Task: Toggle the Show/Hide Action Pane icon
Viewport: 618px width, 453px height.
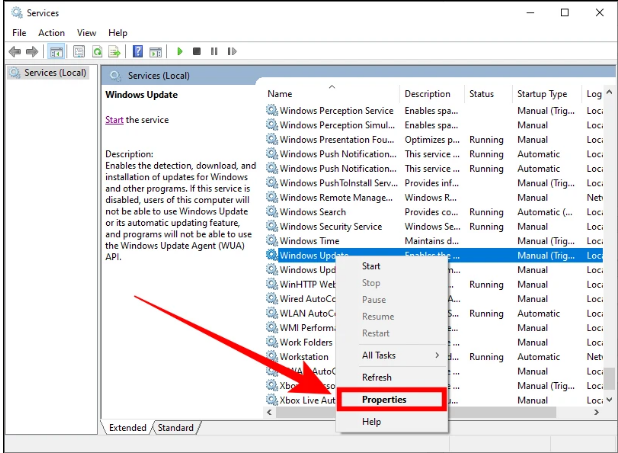Action: (156, 51)
